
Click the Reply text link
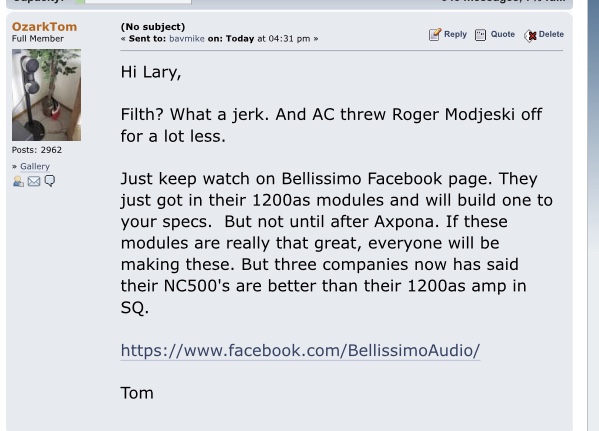pos(455,34)
